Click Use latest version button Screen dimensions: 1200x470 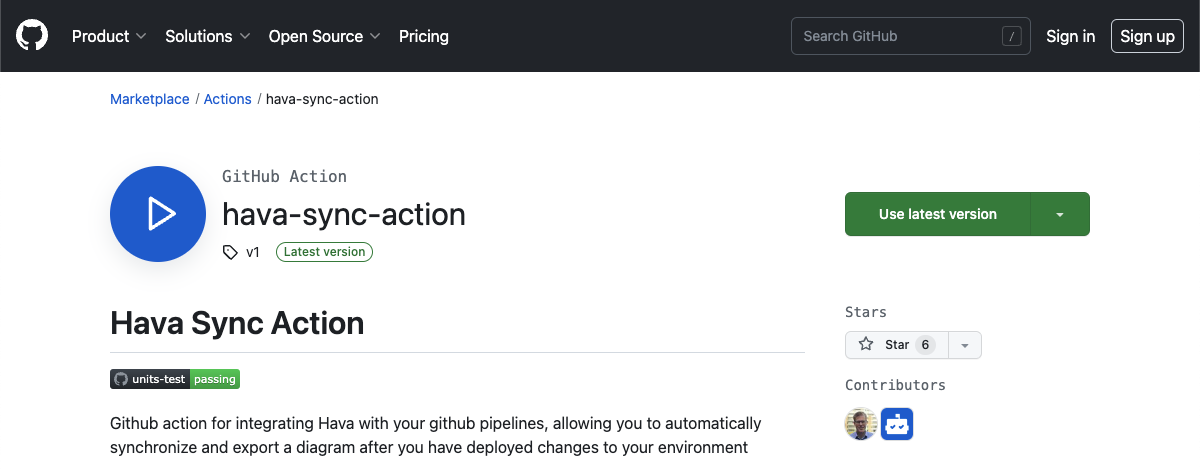click(937, 214)
